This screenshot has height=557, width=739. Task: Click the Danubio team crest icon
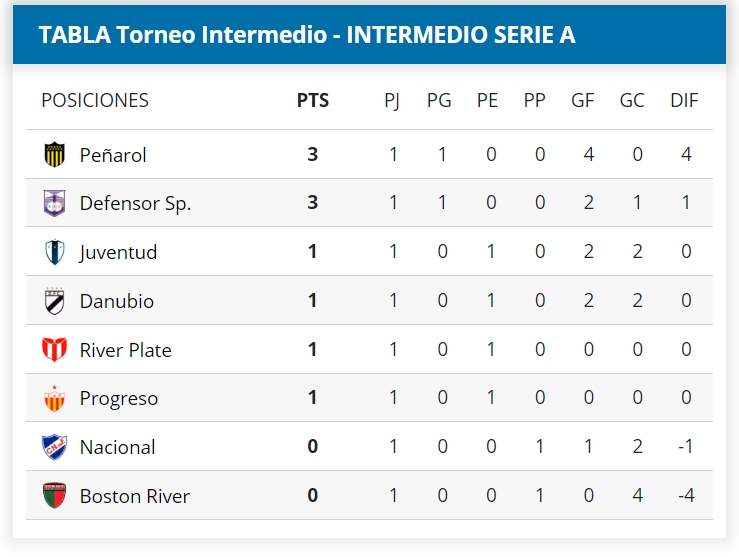click(x=54, y=301)
